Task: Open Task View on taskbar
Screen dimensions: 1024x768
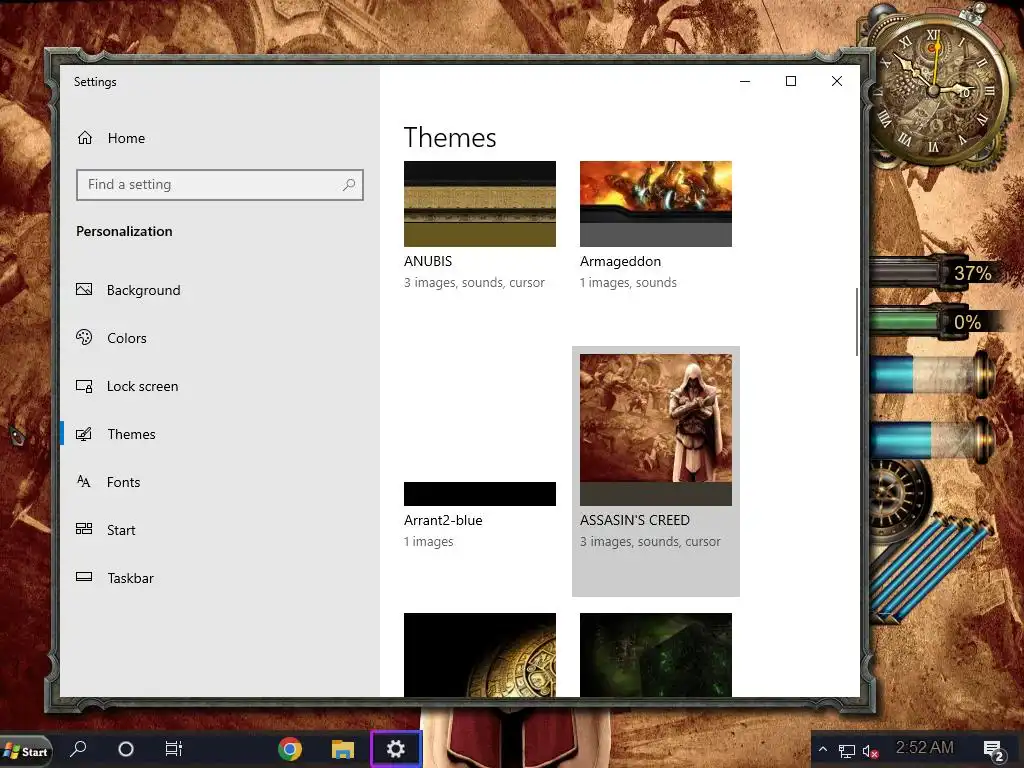Action: click(174, 749)
